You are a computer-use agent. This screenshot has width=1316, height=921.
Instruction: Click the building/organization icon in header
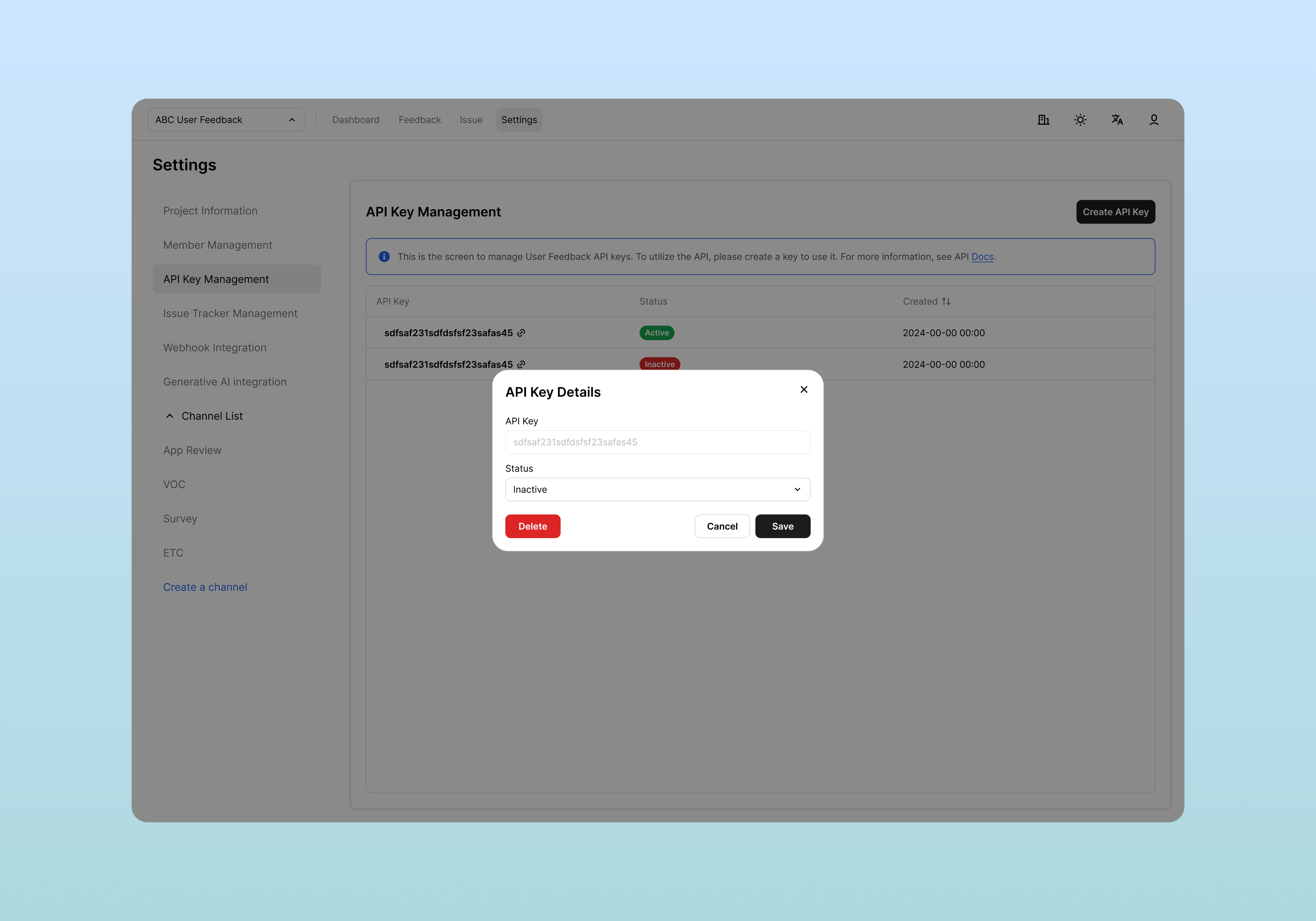pos(1043,120)
